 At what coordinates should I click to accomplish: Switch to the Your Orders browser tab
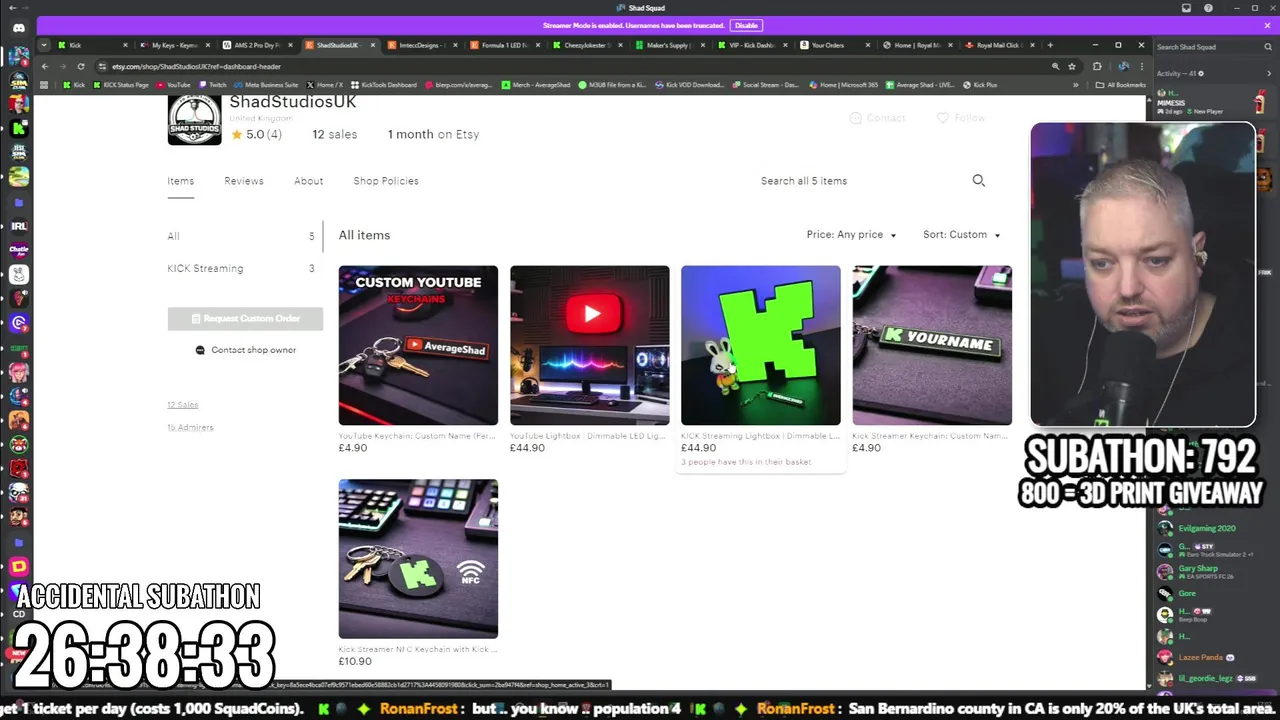pos(833,45)
